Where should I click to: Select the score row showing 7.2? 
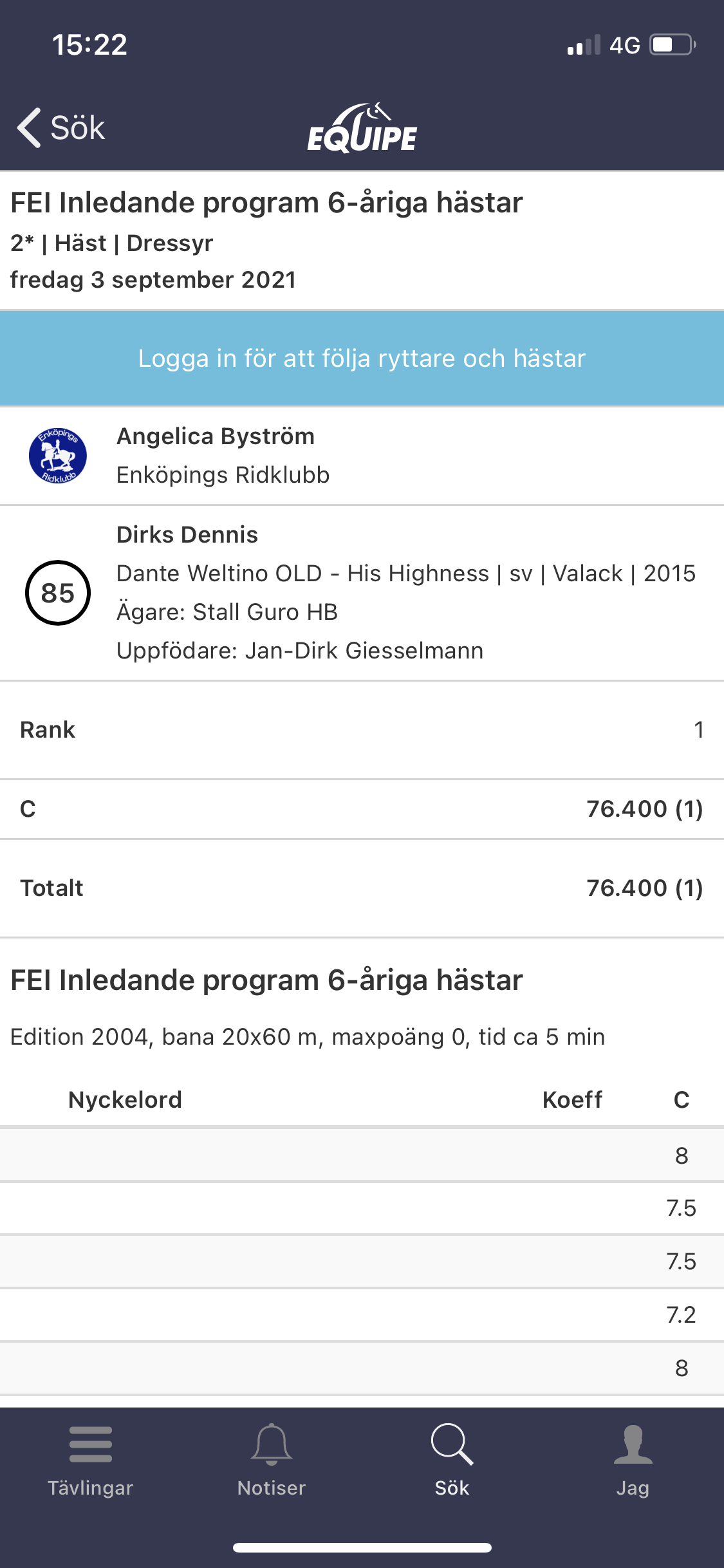tap(362, 1314)
